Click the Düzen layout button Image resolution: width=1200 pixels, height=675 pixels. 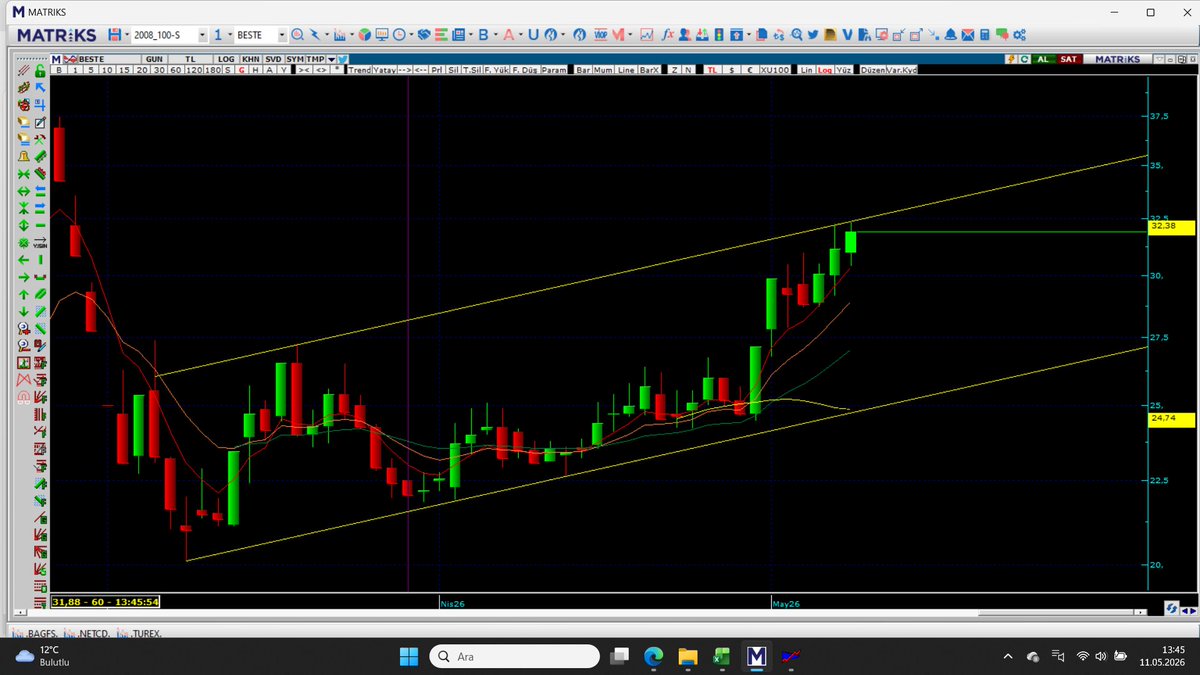pyautogui.click(x=873, y=70)
